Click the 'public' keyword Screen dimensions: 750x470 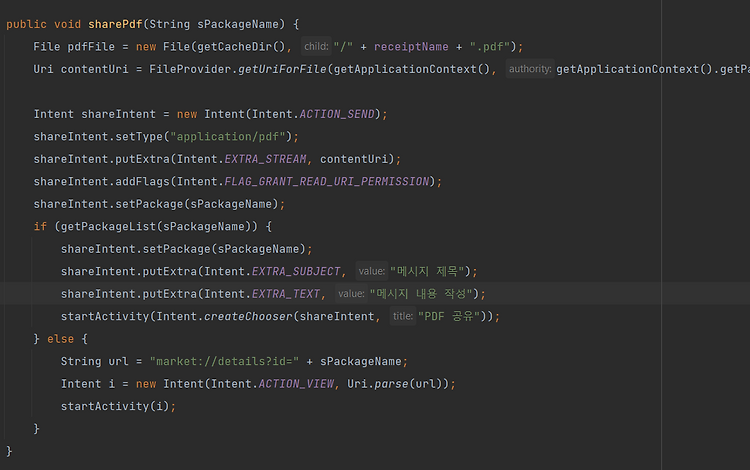[26, 24]
